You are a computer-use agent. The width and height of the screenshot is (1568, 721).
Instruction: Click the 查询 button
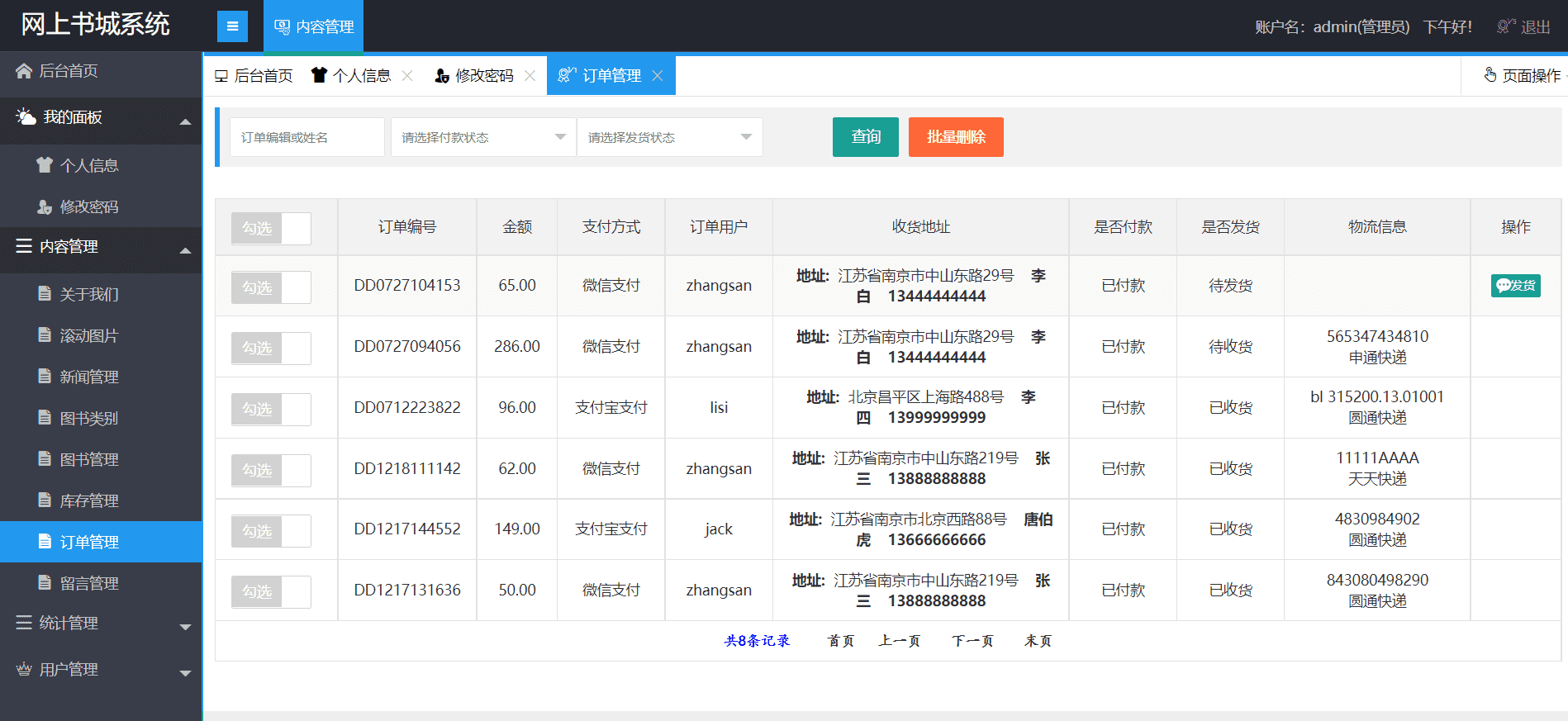point(866,137)
